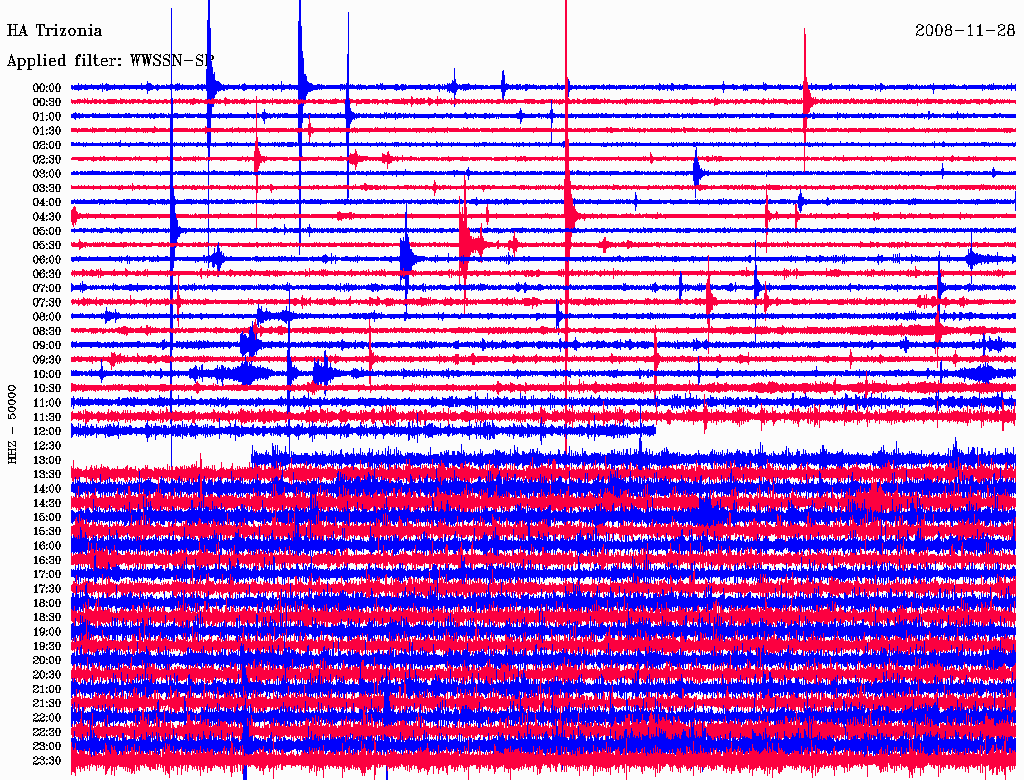Select the 22:30 time row label

click(x=47, y=732)
